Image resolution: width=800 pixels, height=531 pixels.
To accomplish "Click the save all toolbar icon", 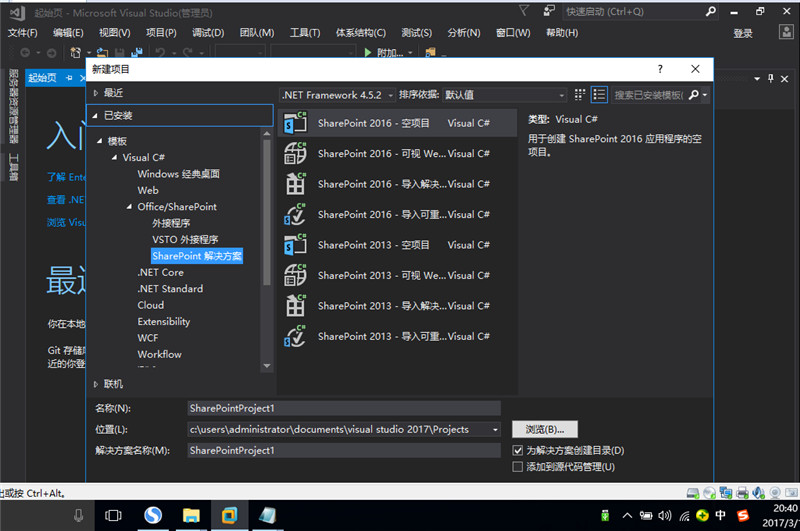I will pyautogui.click(x=137, y=53).
